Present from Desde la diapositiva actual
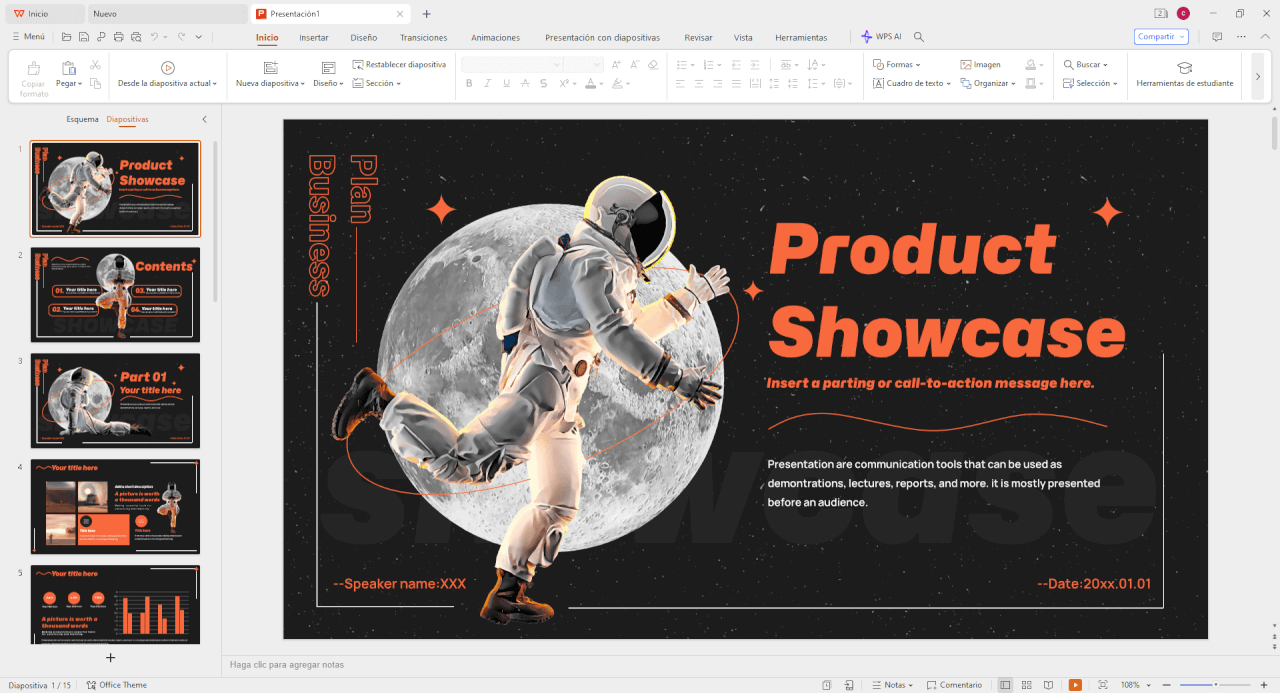The height and width of the screenshot is (693, 1280). pos(168,73)
